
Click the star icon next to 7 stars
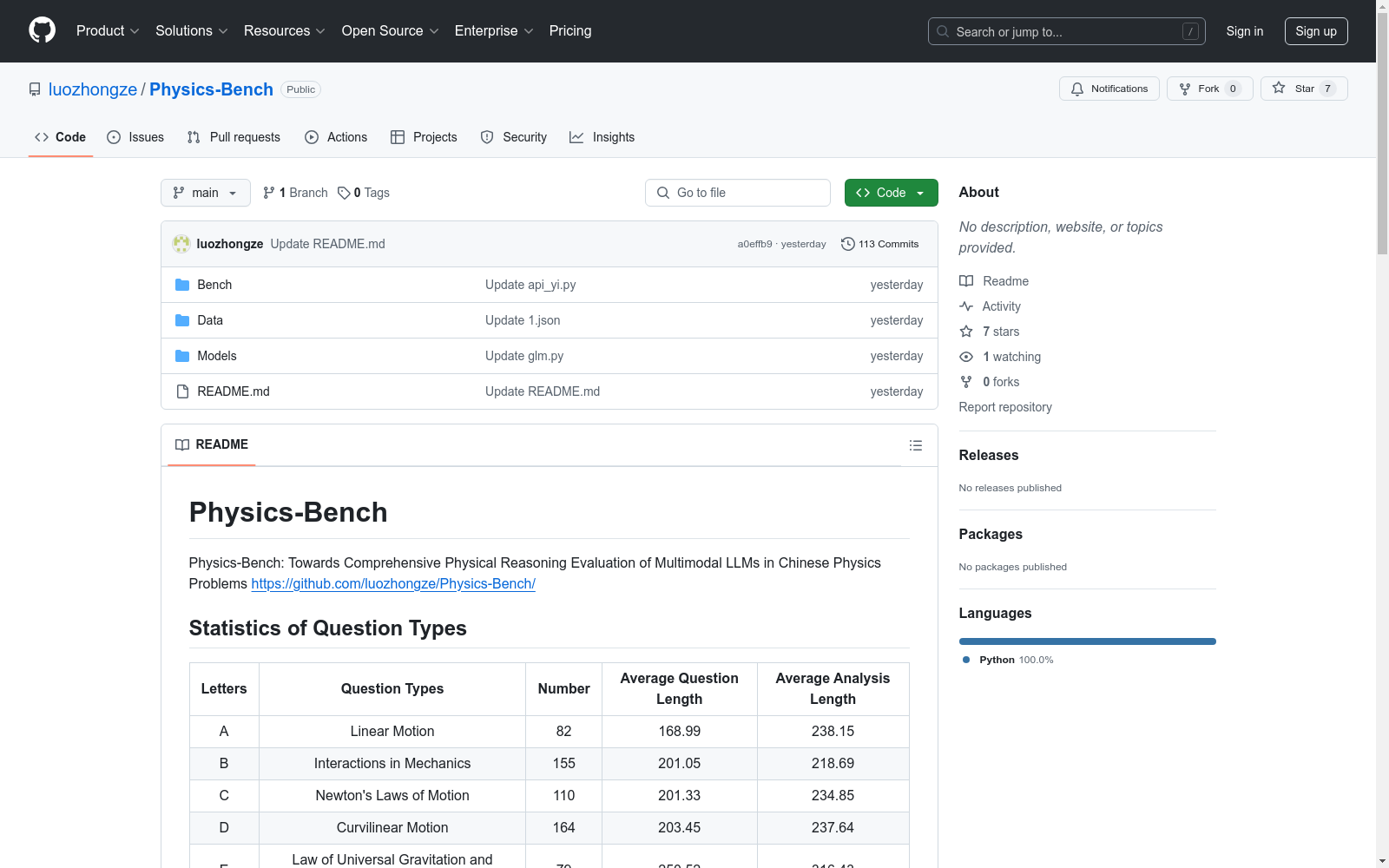coord(966,332)
